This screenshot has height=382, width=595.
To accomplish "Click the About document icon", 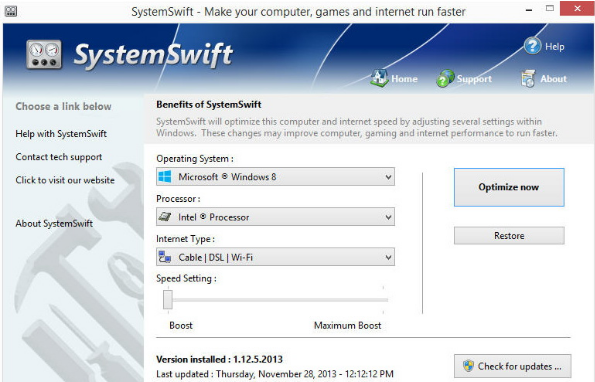I will (x=528, y=79).
